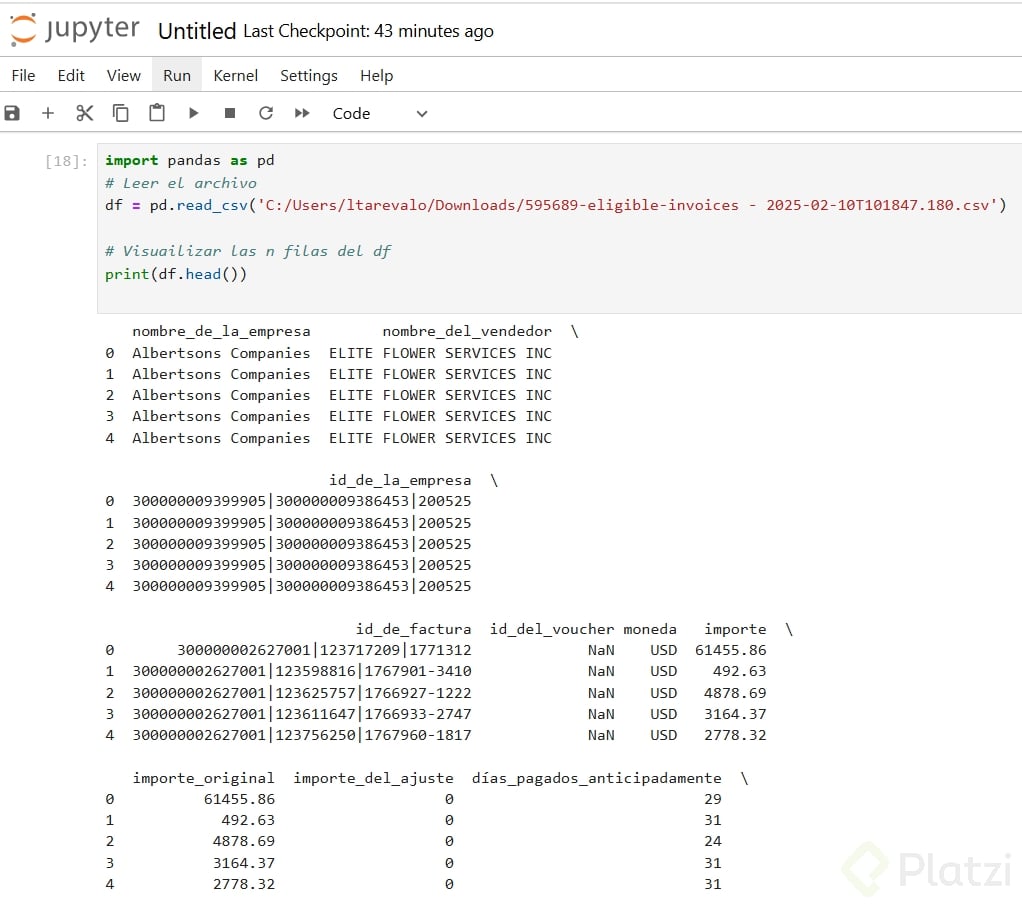Open the Settings menu
Viewport: 1022px width, 907px height.
pyautogui.click(x=309, y=76)
